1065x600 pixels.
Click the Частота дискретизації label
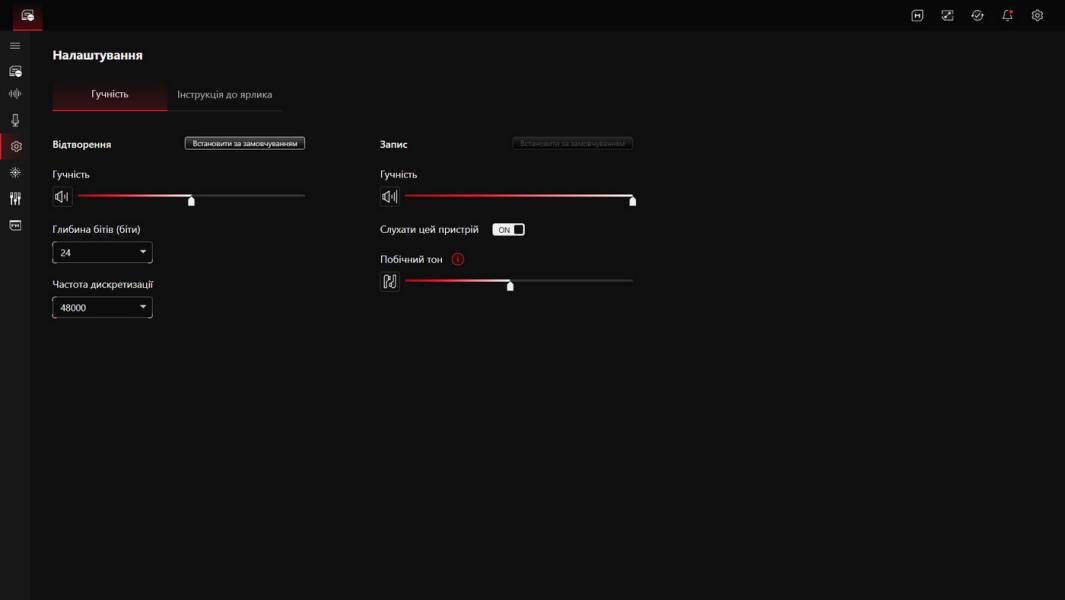point(103,285)
